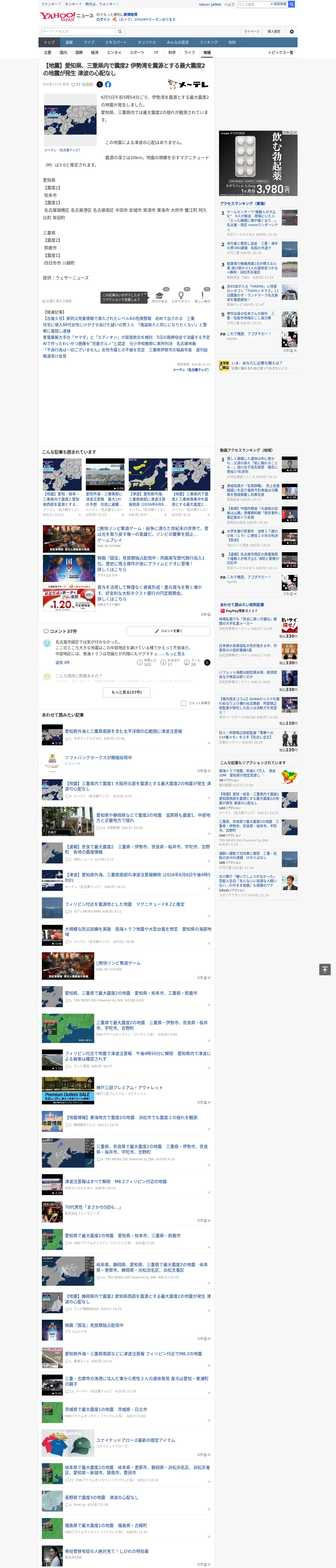The image size is (336, 1568).
Task: Select 科学 category tab
Action: (x=172, y=52)
